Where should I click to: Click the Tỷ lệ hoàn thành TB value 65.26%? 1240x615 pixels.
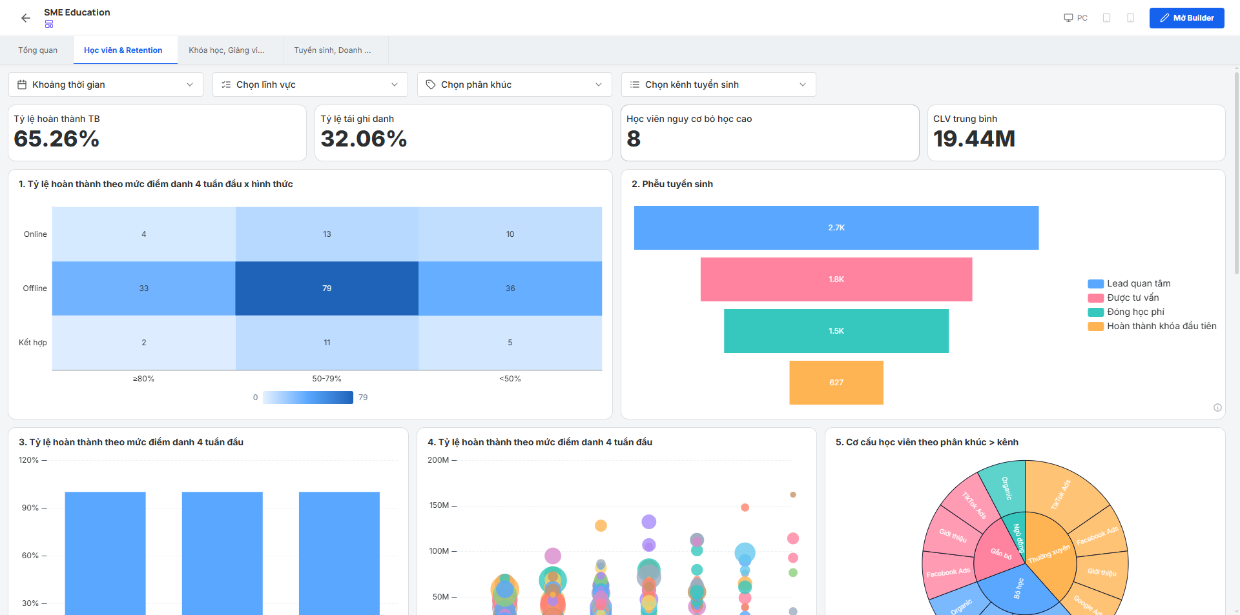tap(57, 139)
